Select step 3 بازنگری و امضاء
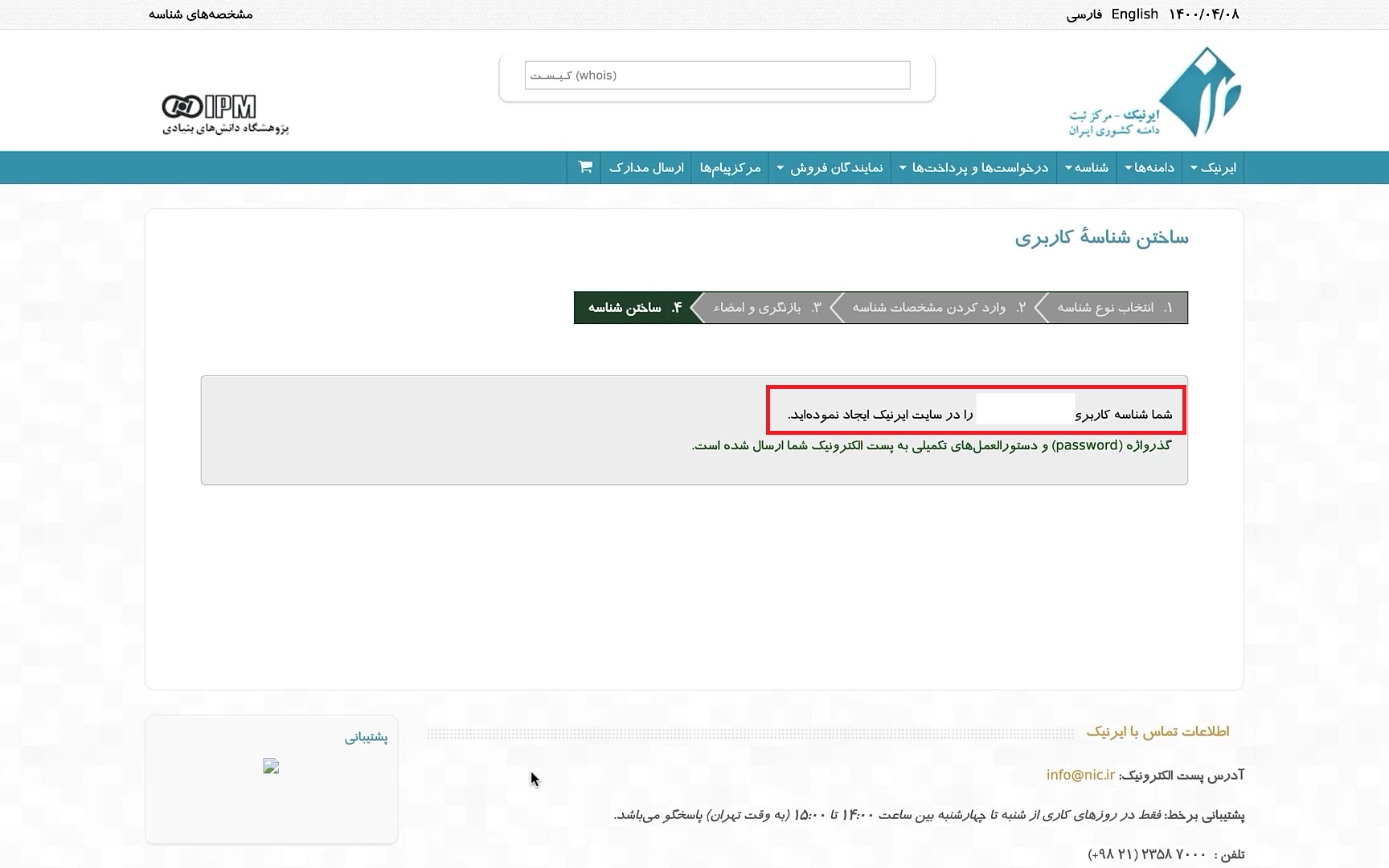Image resolution: width=1389 pixels, height=868 pixels. point(766,308)
